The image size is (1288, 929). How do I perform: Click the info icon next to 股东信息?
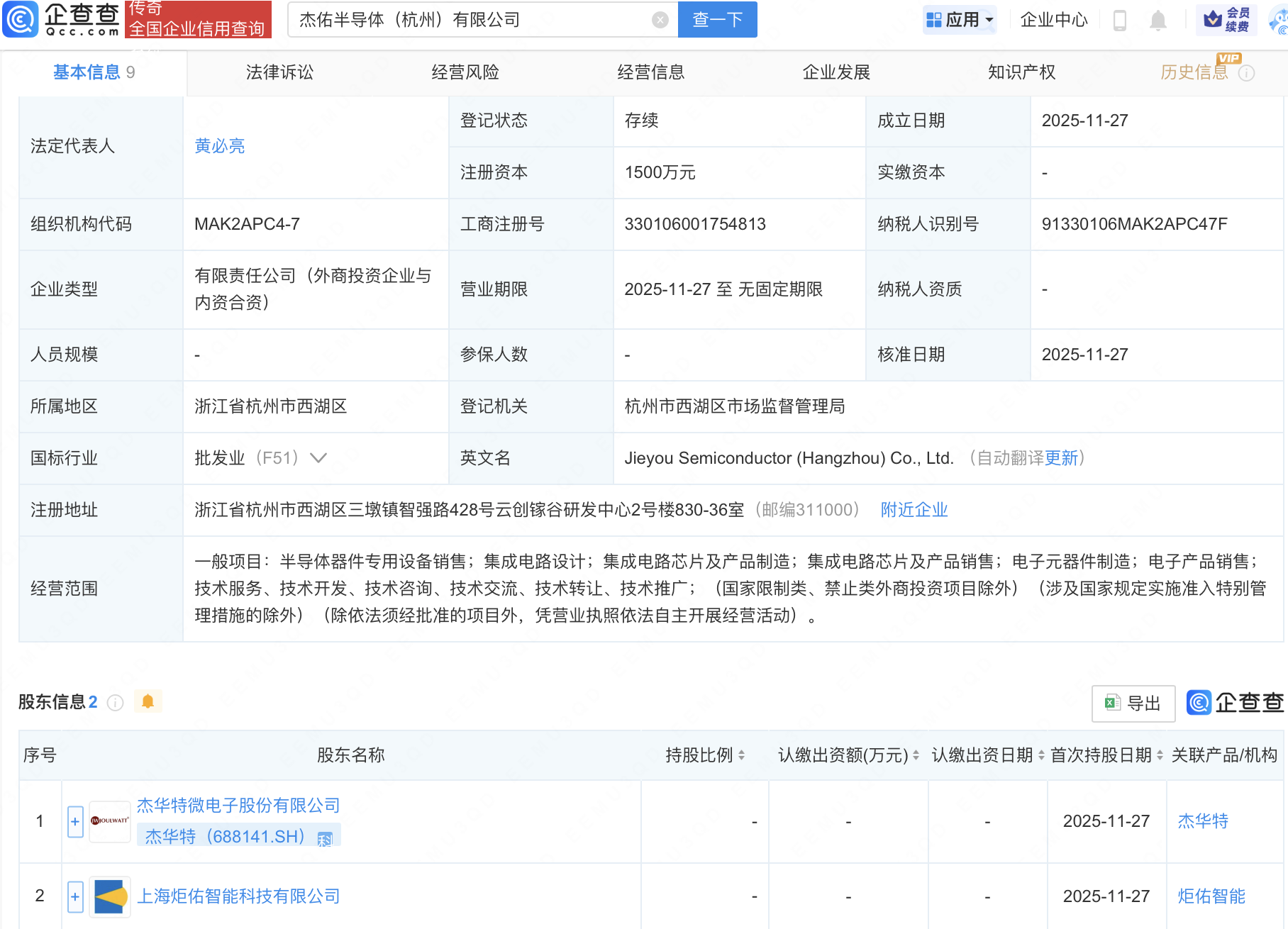[115, 703]
